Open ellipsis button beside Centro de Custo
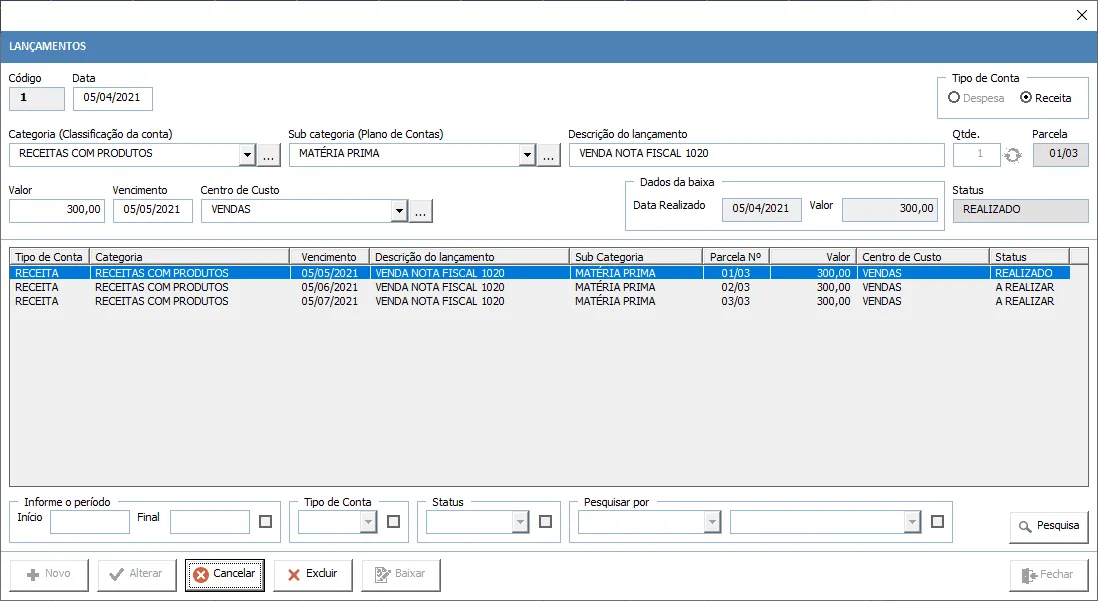The image size is (1098, 601). click(x=421, y=210)
